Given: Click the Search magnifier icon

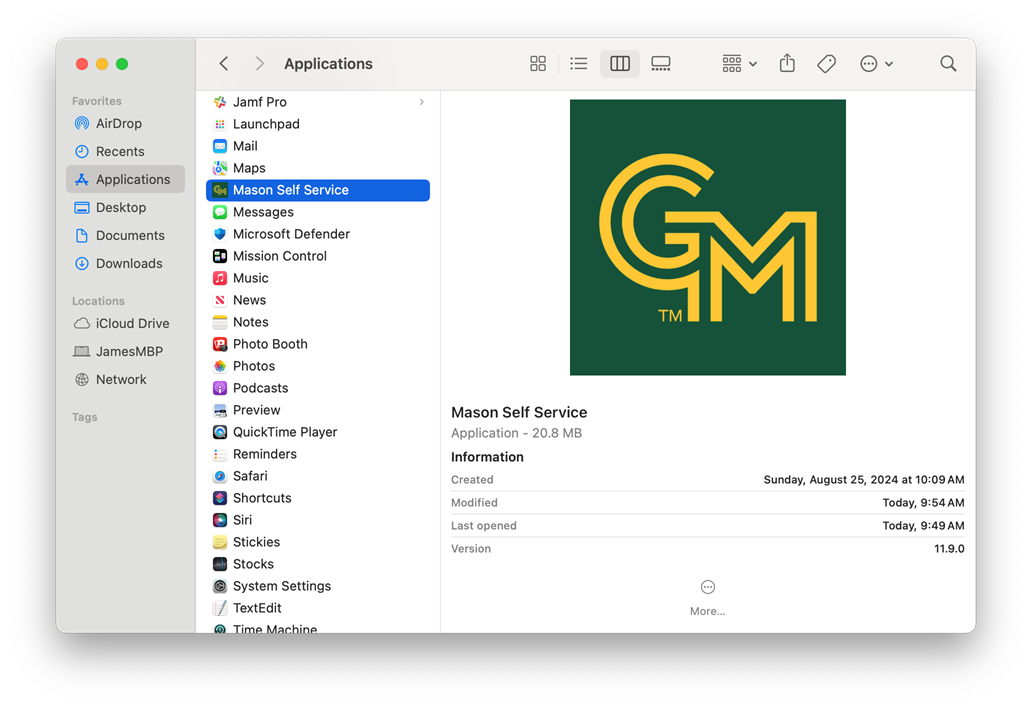Looking at the screenshot, I should pos(948,64).
